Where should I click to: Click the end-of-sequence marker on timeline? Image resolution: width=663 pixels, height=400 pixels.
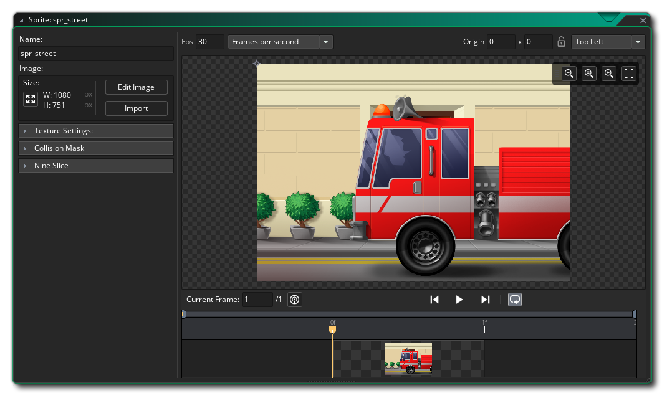[485, 327]
